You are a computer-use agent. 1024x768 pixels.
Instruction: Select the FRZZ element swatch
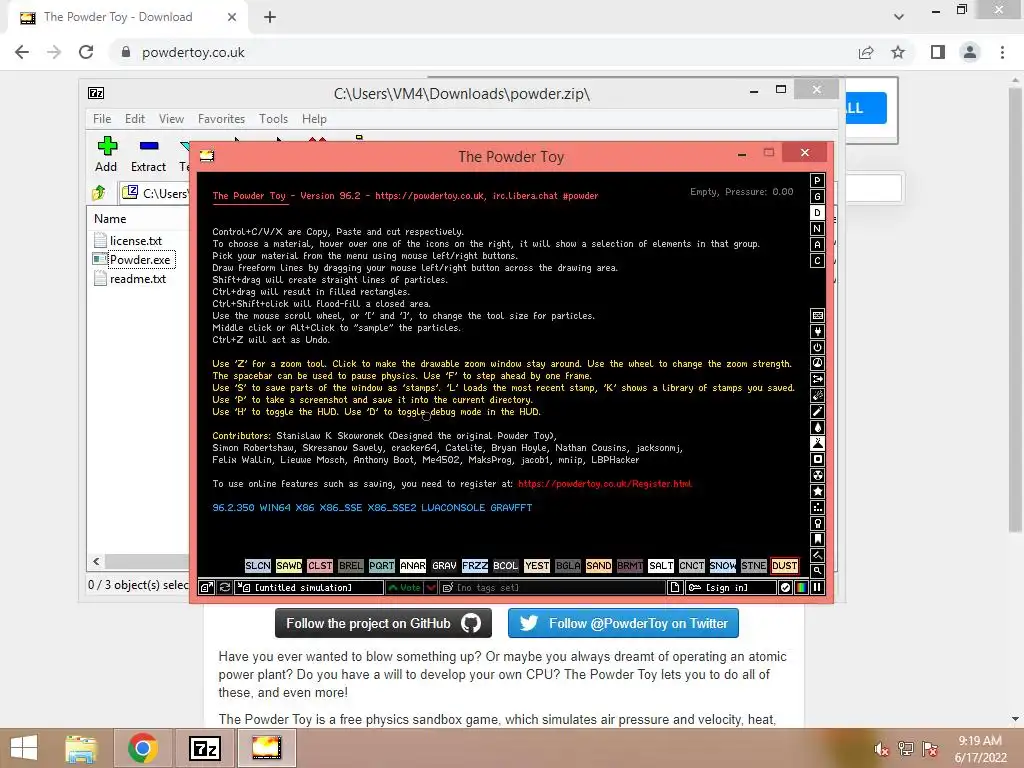click(475, 566)
